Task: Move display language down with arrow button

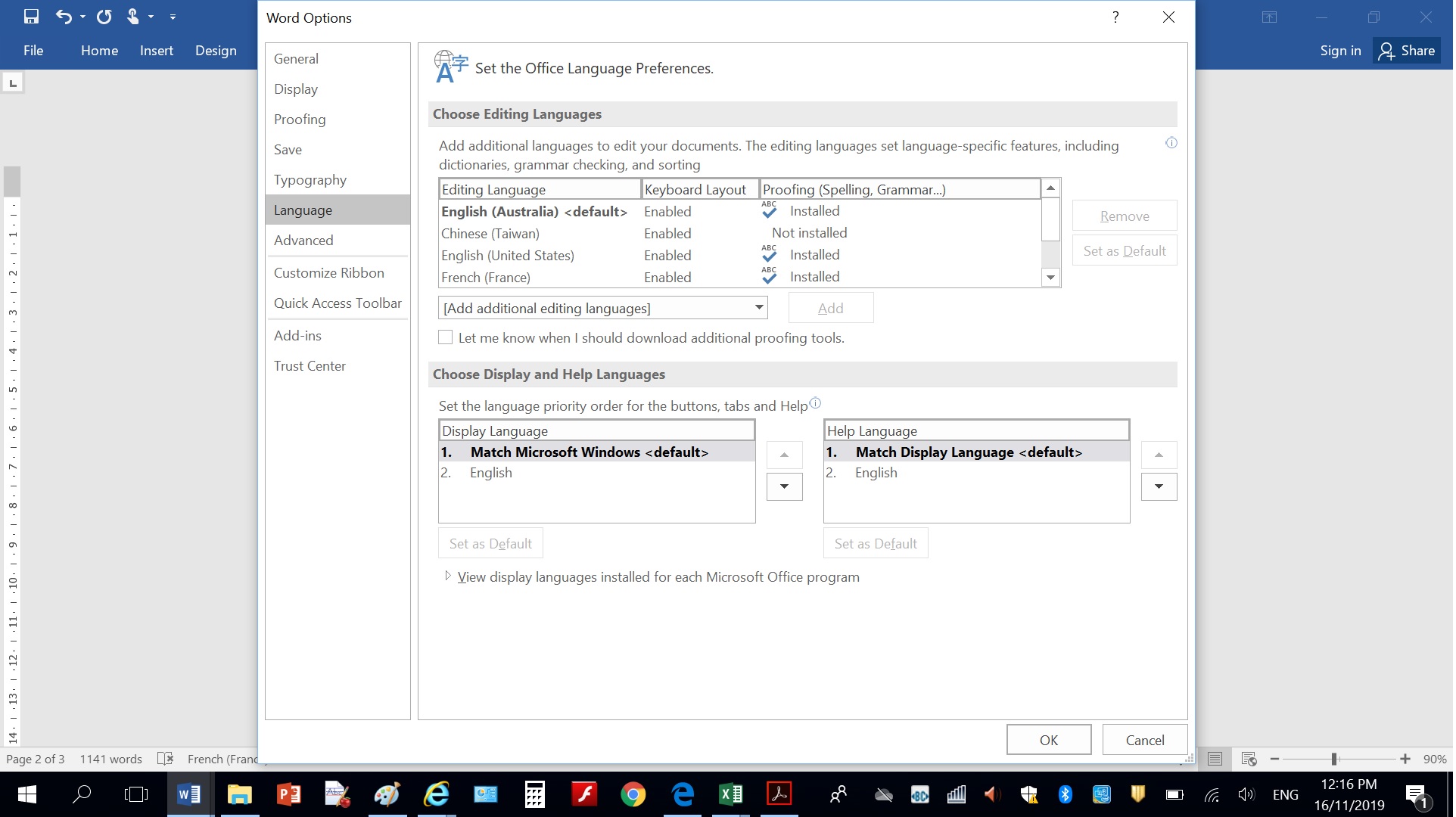Action: (x=784, y=486)
